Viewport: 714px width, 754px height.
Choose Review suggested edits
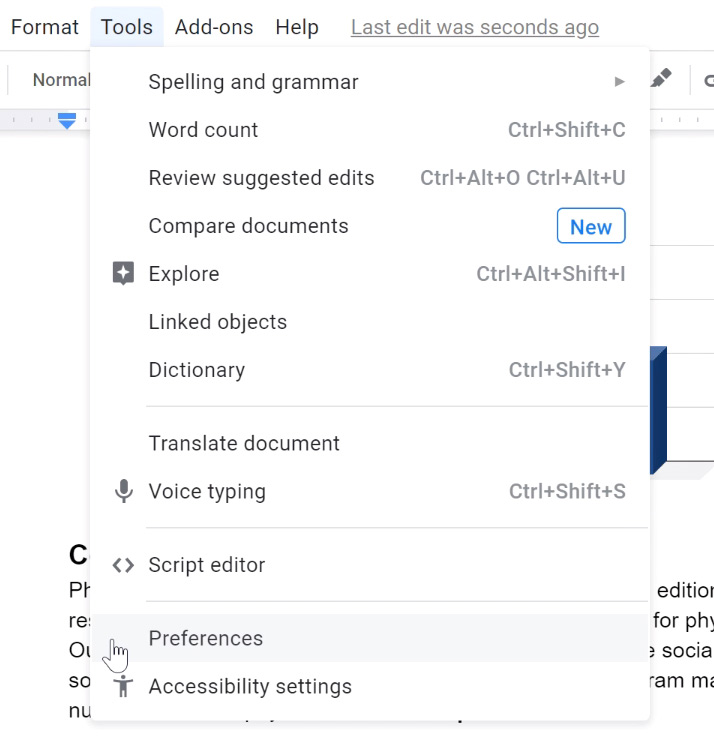click(370, 178)
